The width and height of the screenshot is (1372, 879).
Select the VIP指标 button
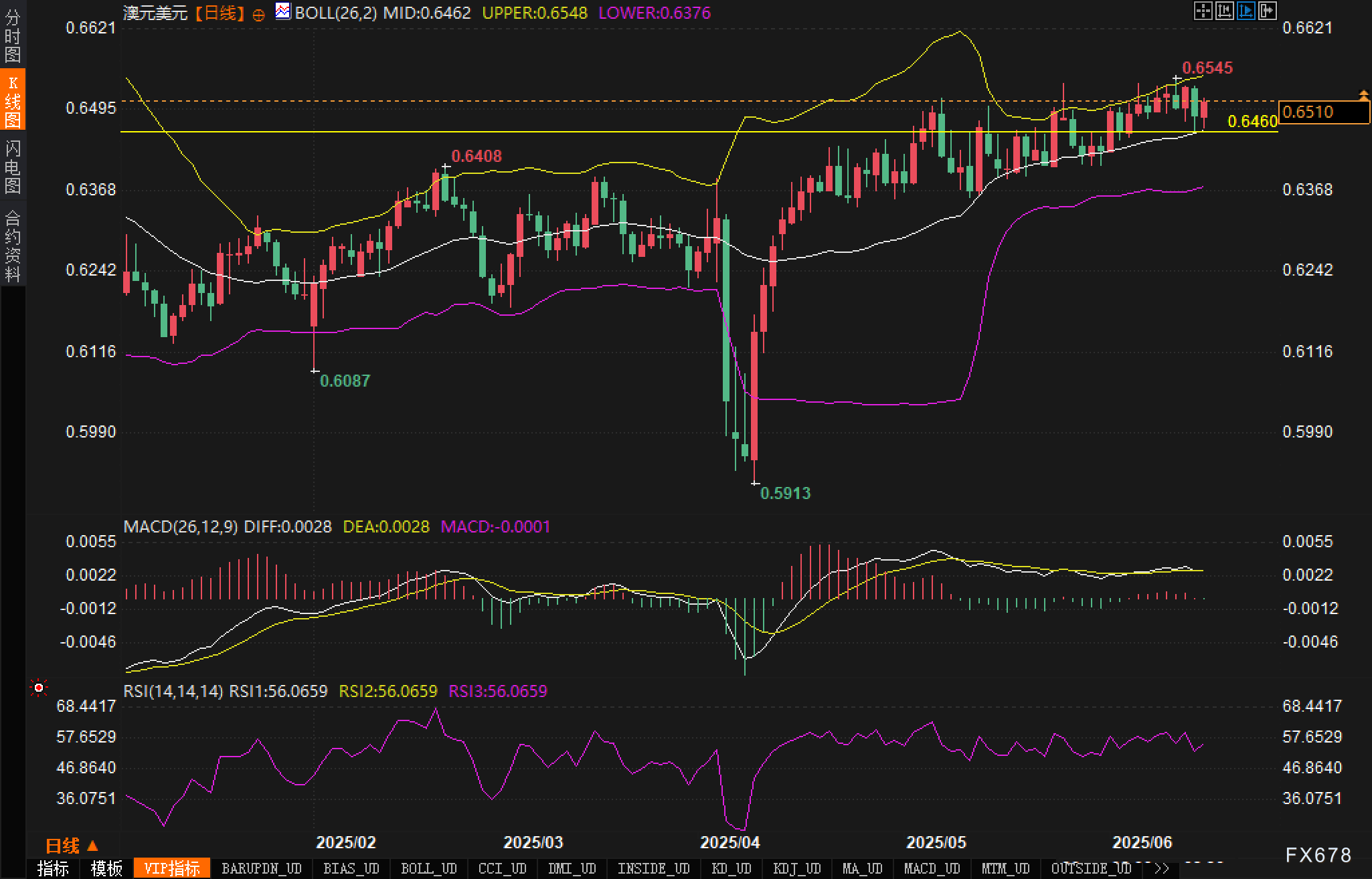click(x=172, y=868)
